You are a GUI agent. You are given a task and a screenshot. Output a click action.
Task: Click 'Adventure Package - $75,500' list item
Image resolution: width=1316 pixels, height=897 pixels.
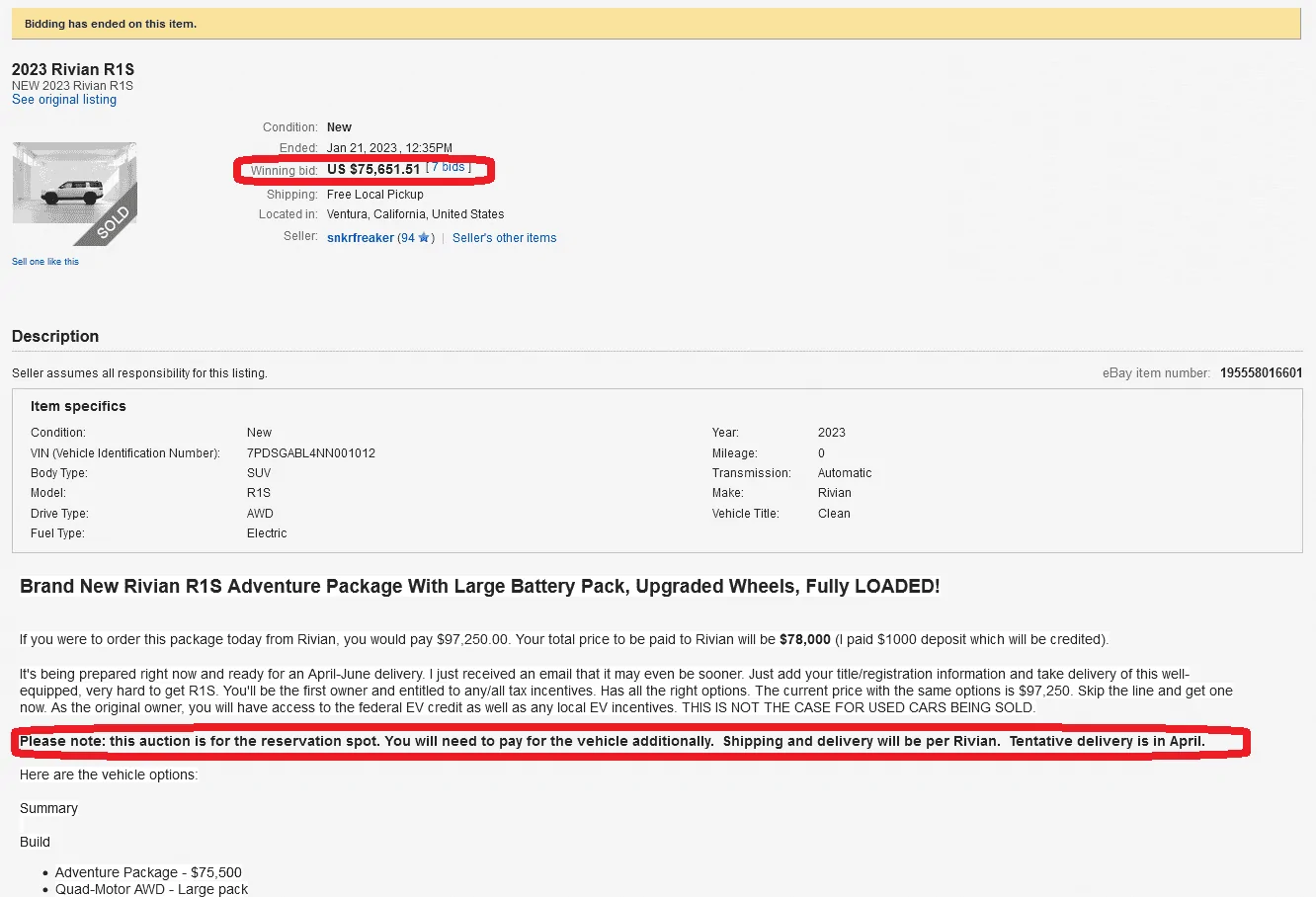coord(148,873)
